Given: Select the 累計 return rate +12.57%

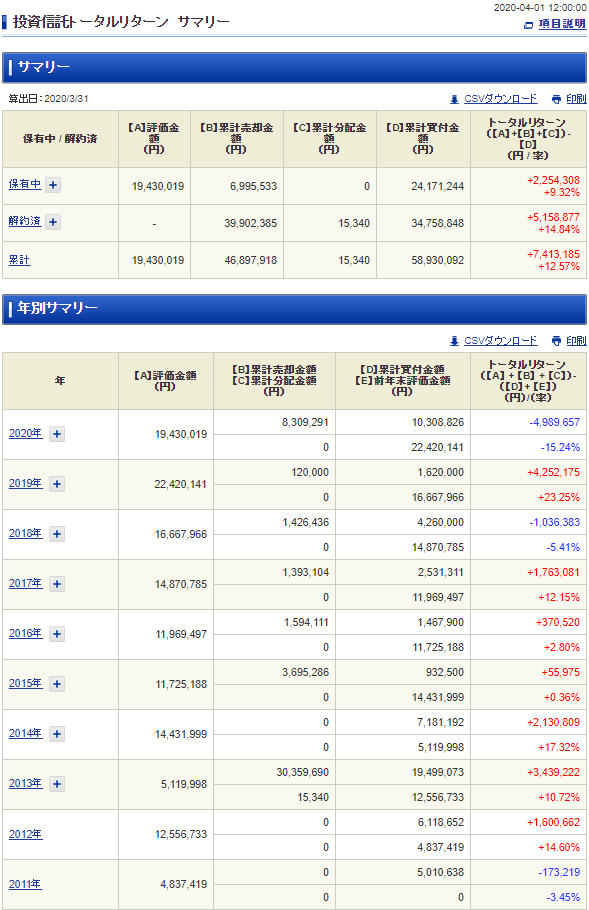Looking at the screenshot, I should tap(558, 266).
